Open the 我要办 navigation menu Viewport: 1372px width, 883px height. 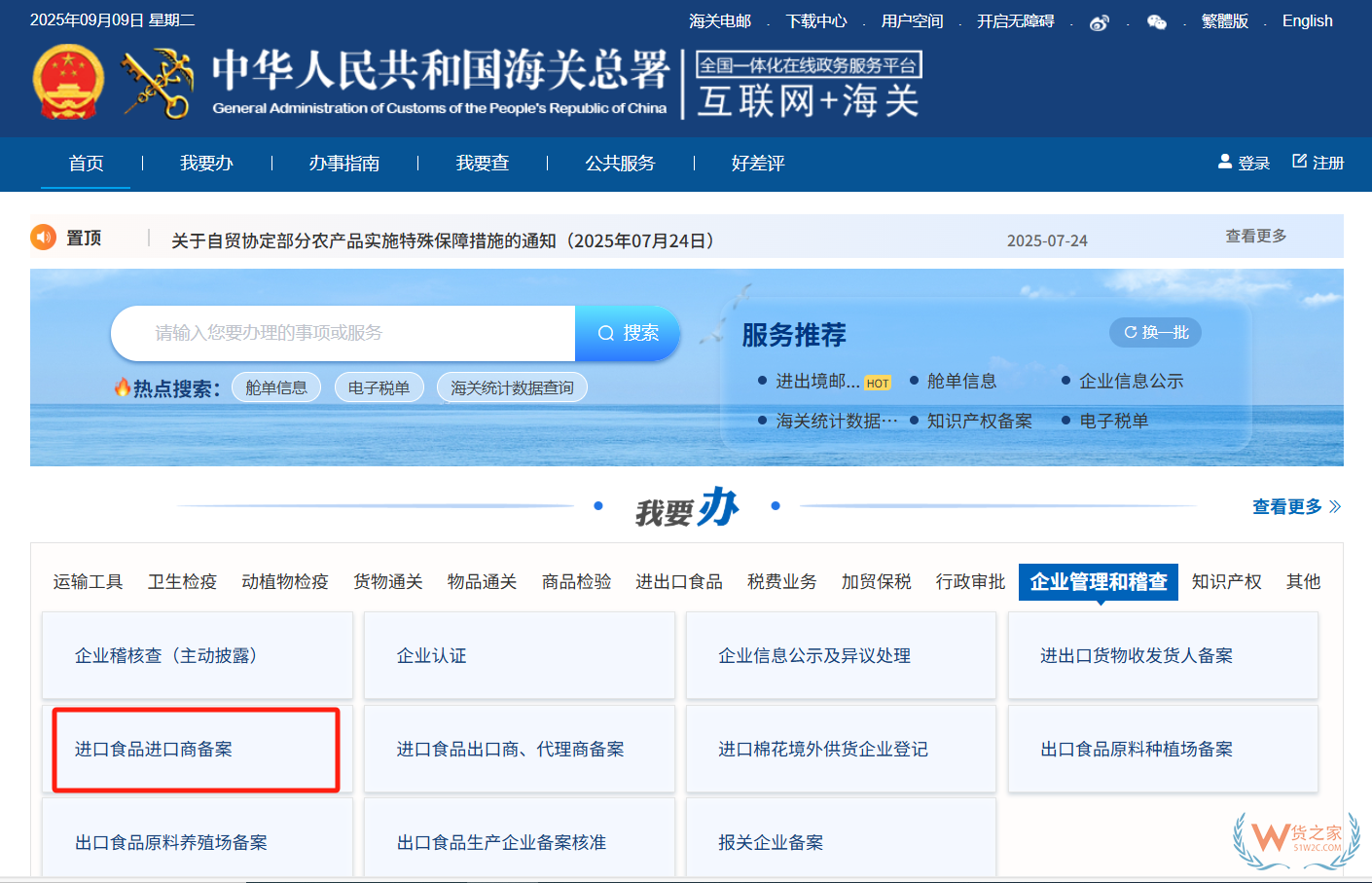point(206,164)
